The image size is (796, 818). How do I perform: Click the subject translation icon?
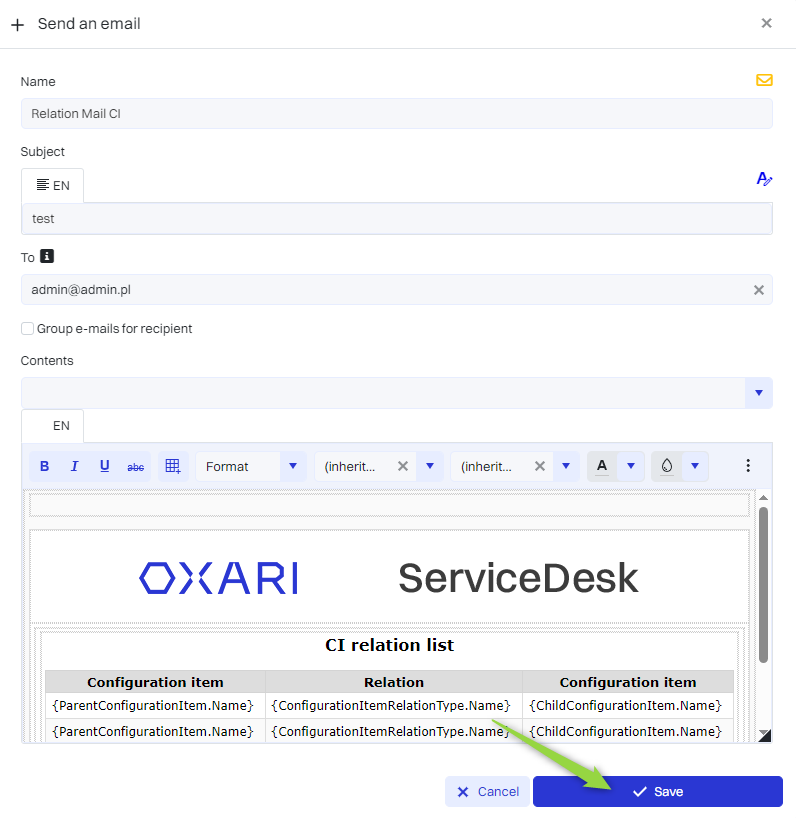(x=764, y=179)
